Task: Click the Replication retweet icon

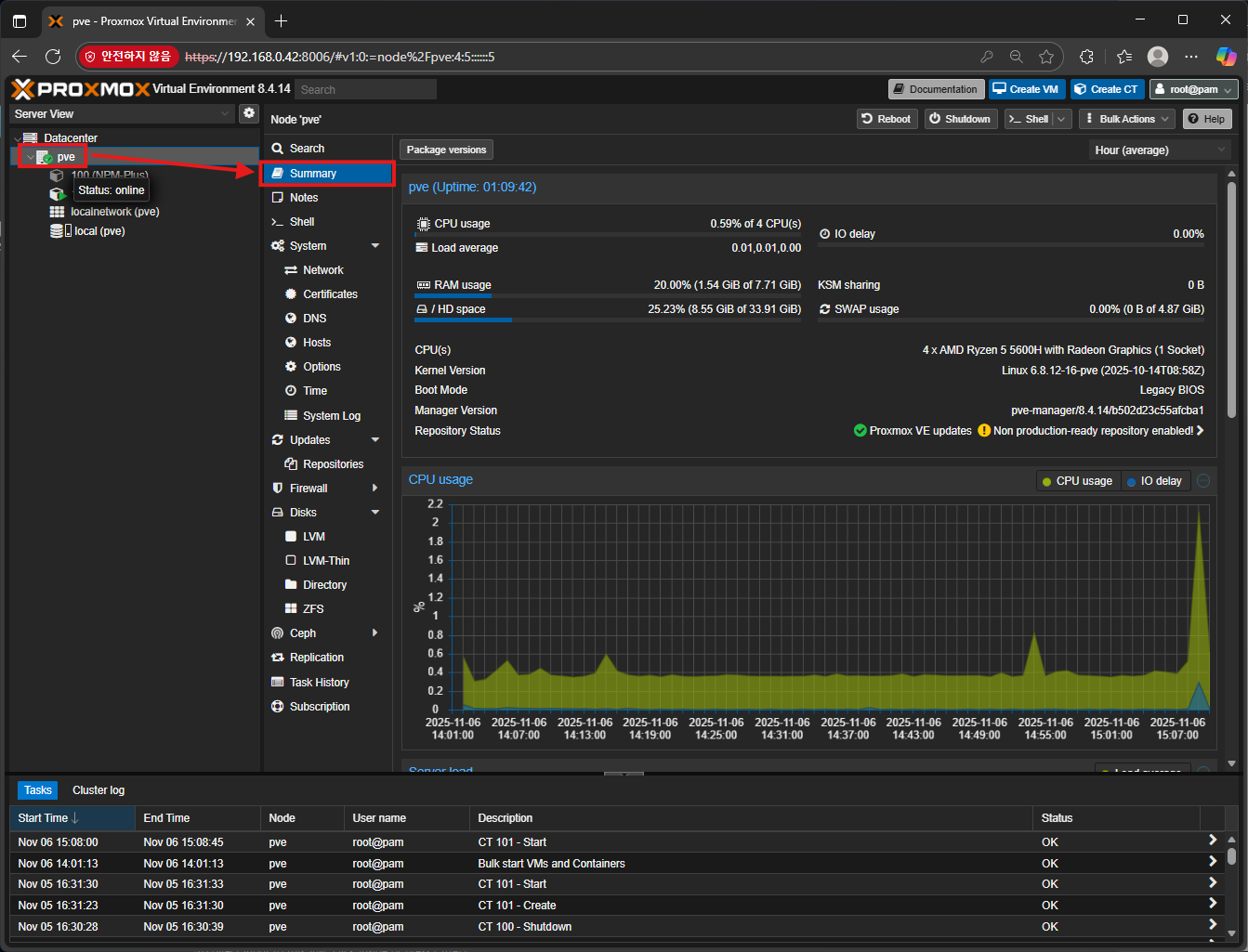Action: pyautogui.click(x=277, y=658)
